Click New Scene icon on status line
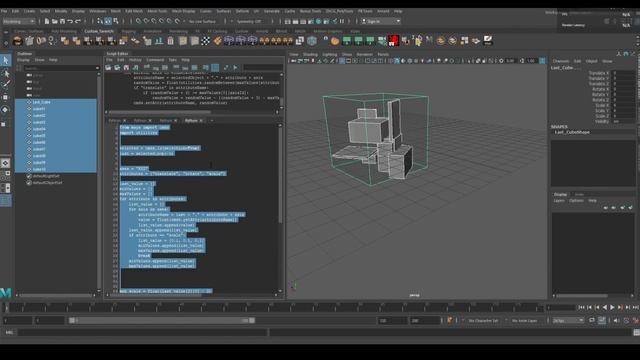The height and width of the screenshot is (360, 640). 47,21
